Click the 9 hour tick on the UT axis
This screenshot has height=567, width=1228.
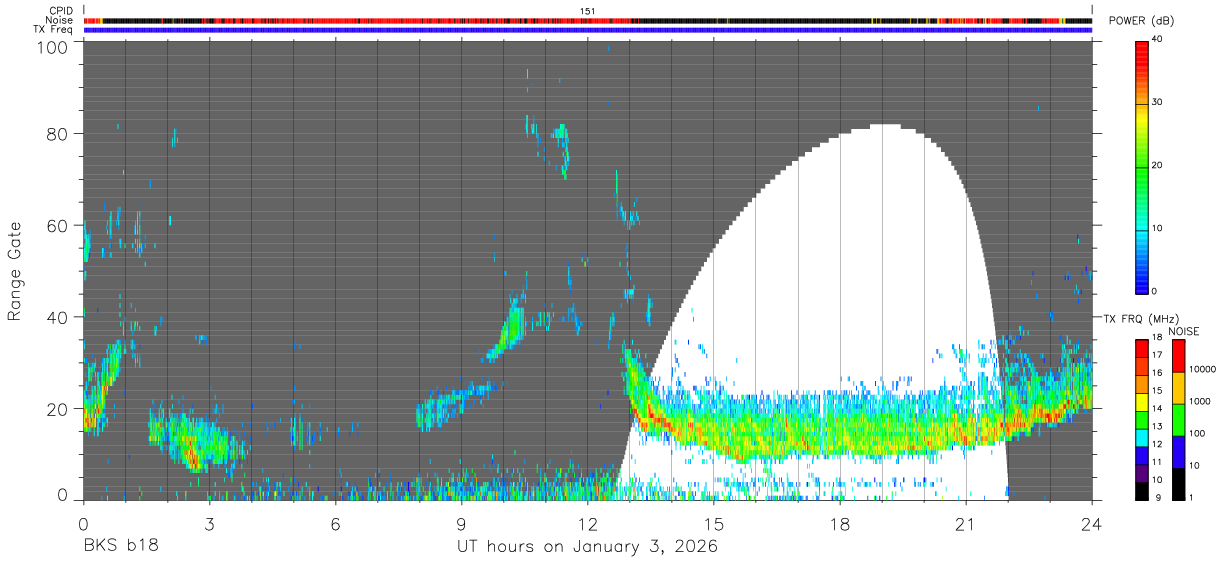pyautogui.click(x=462, y=522)
